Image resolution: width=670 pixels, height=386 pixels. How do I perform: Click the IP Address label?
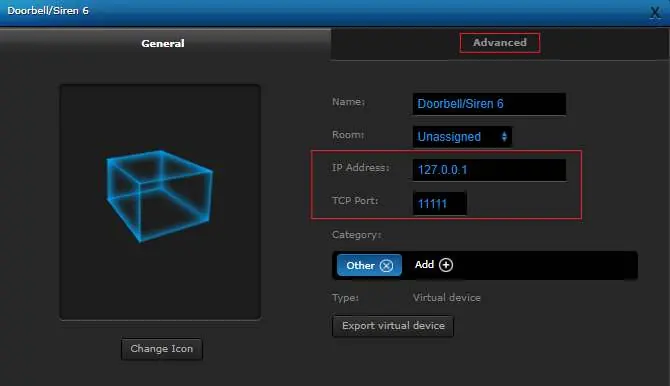tap(361, 168)
